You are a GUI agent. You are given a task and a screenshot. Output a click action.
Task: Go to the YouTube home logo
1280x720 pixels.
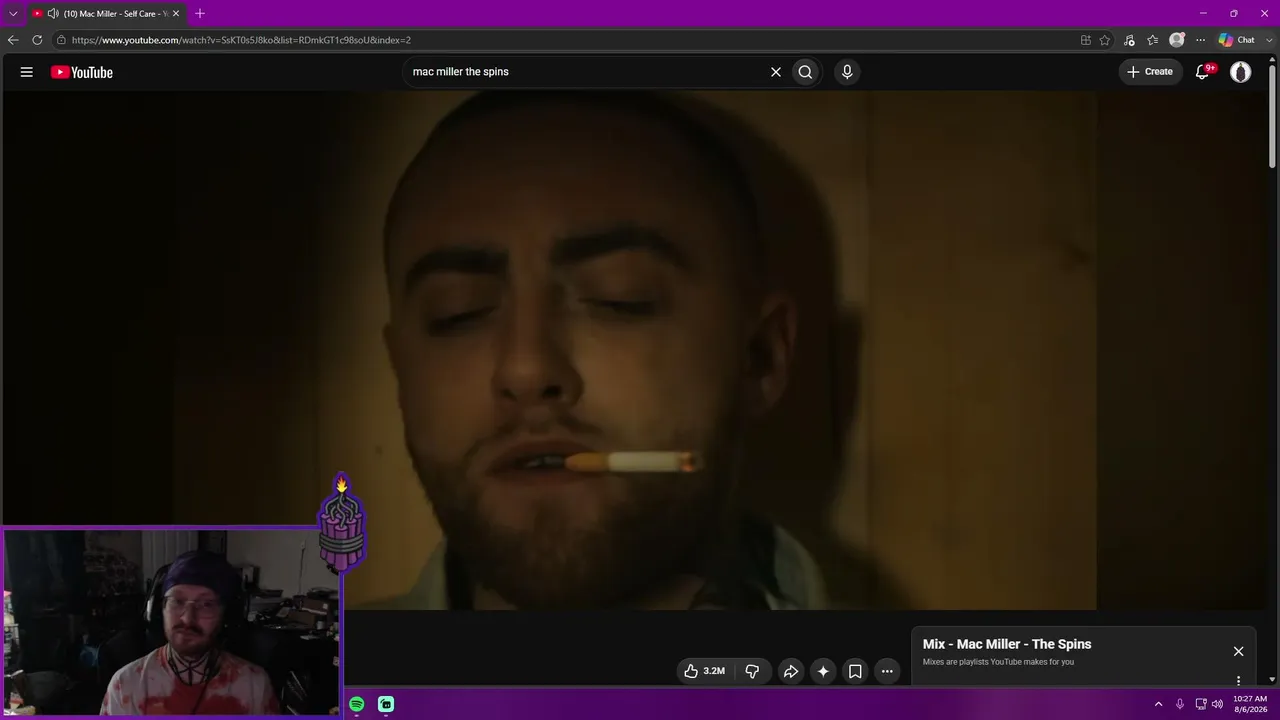coord(82,72)
